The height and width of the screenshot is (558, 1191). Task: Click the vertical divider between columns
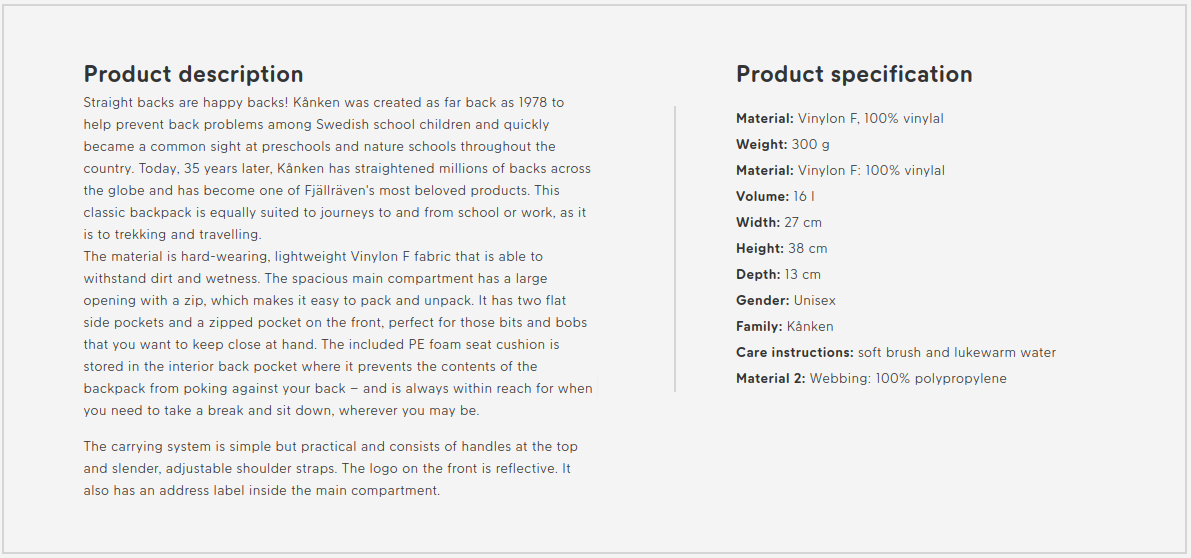coord(674,249)
